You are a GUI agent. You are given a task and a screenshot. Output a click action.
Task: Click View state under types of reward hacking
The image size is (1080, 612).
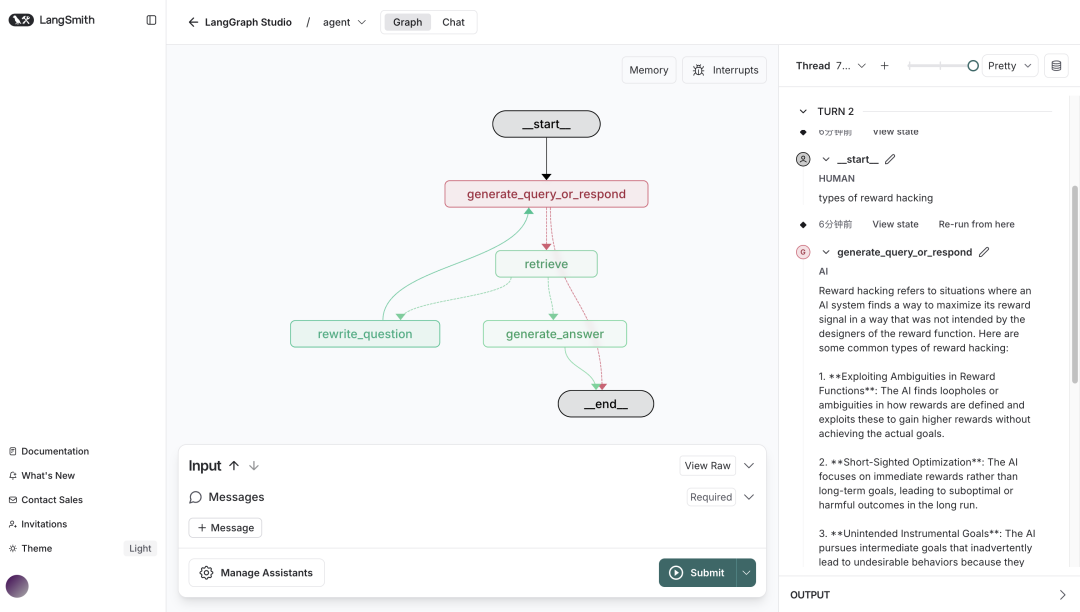[x=895, y=224]
